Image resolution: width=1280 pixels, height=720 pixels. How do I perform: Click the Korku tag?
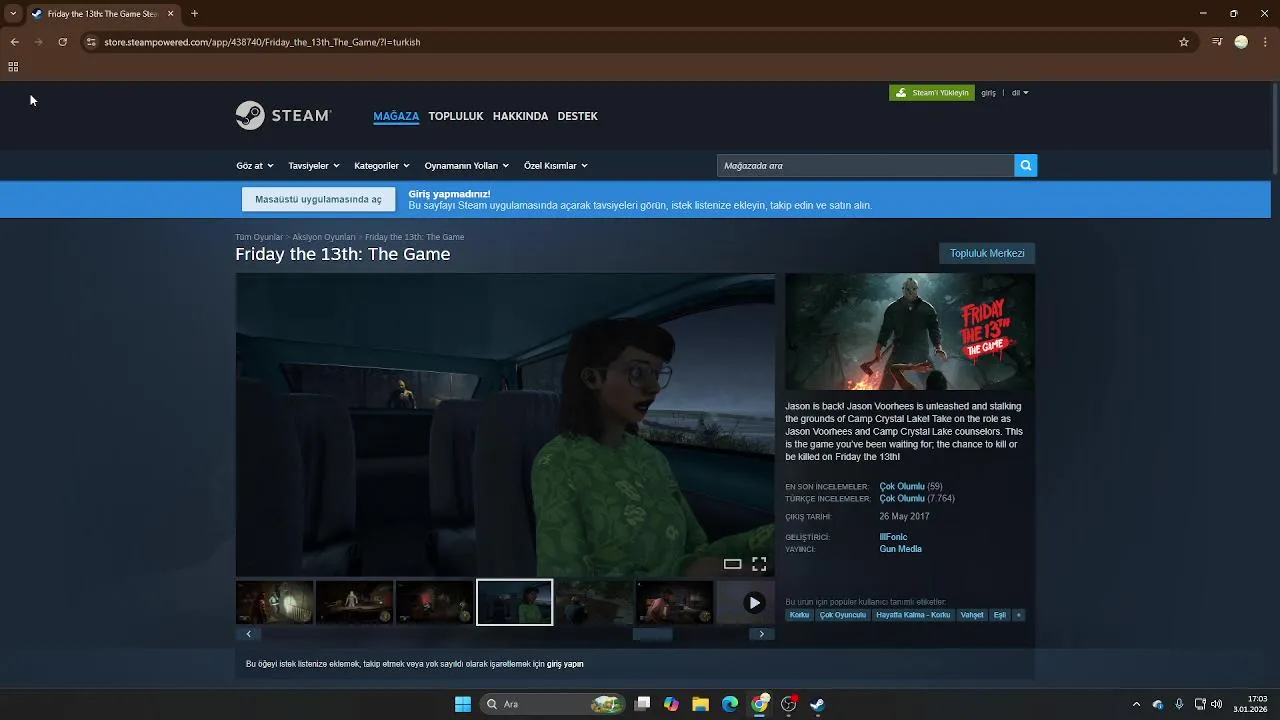point(799,615)
